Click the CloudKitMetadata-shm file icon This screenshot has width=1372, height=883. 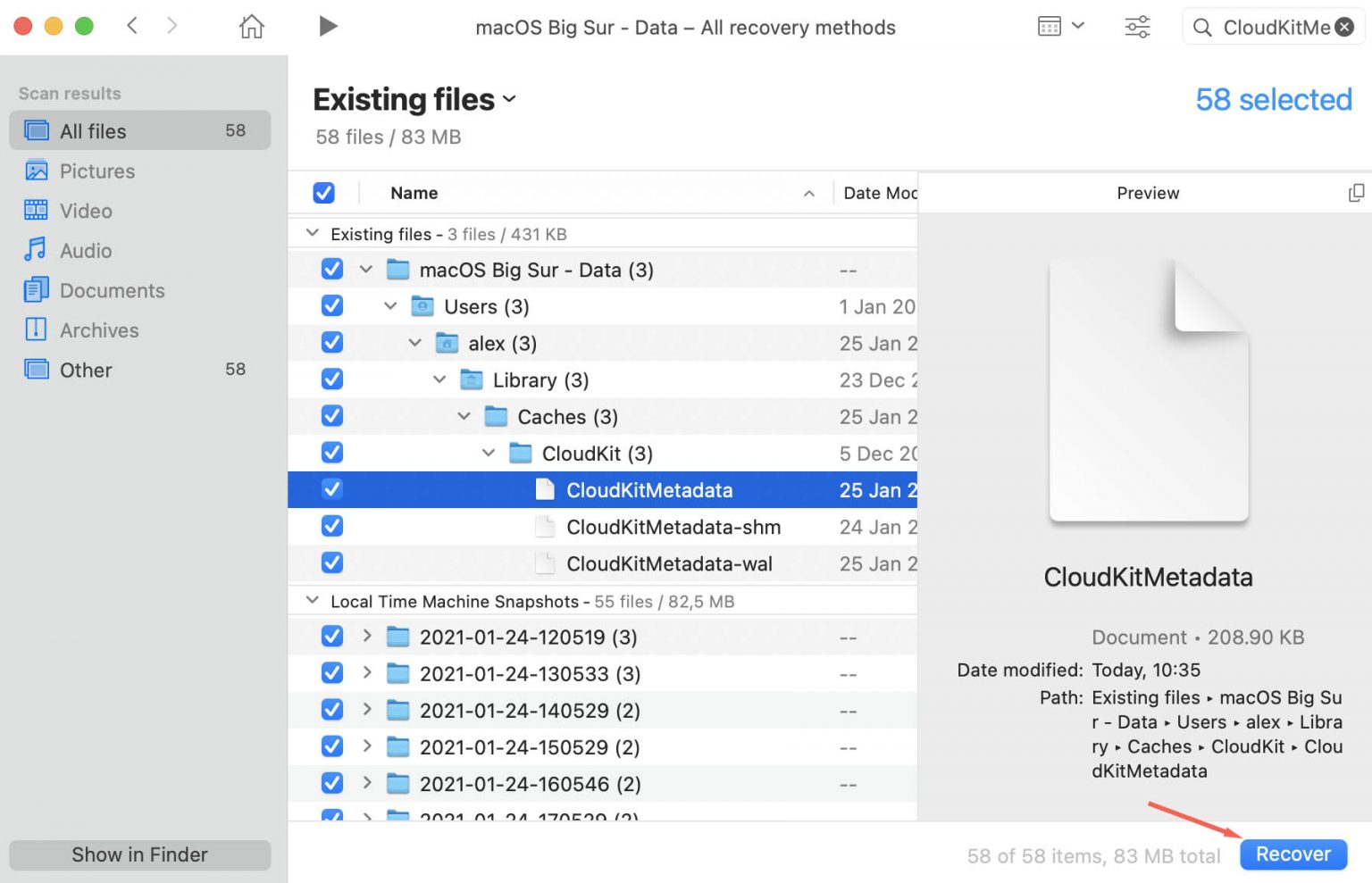click(x=544, y=527)
